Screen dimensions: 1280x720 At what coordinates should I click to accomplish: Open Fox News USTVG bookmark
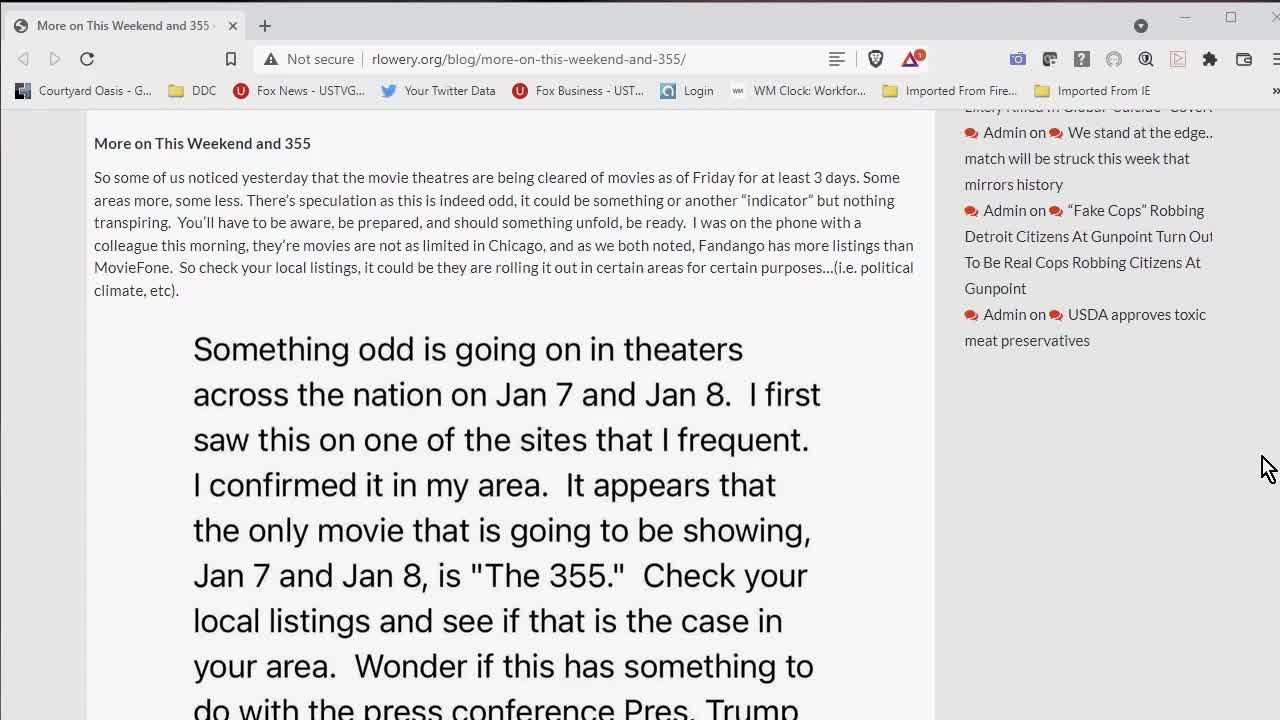click(x=299, y=90)
